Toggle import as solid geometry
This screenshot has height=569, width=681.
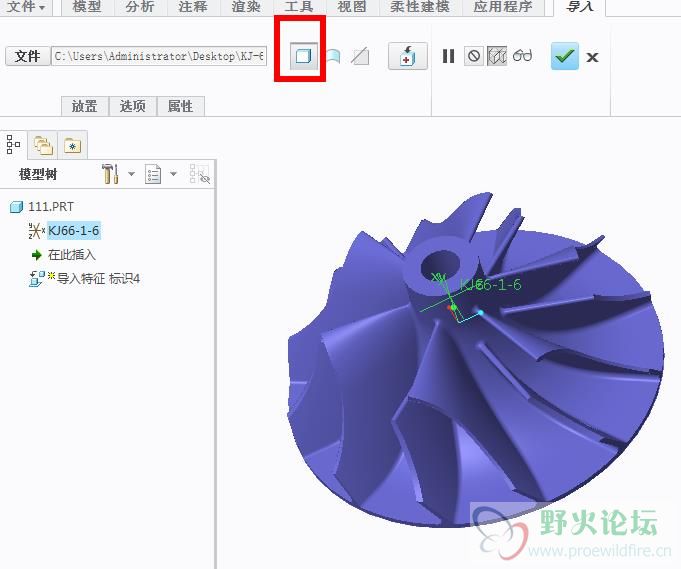tap(304, 56)
